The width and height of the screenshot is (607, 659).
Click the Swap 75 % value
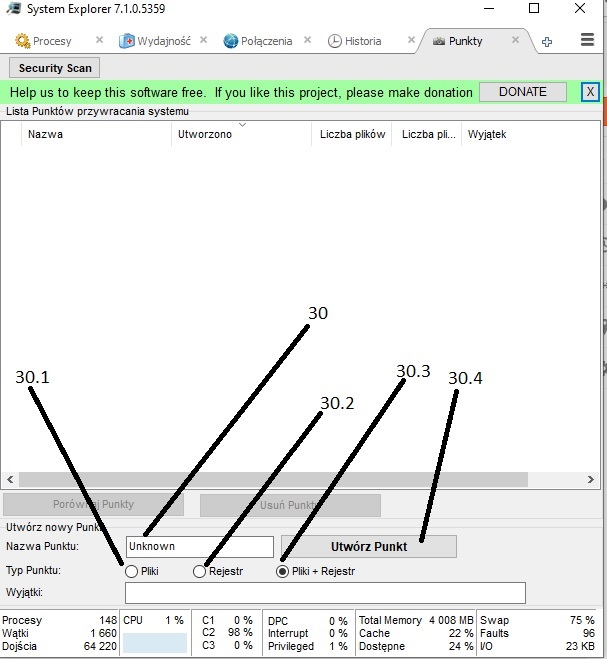582,620
